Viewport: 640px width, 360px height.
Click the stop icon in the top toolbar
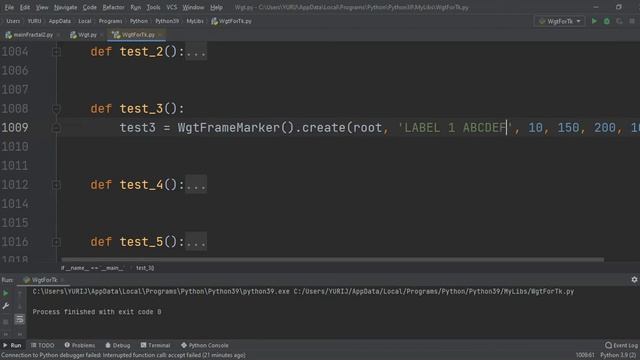(x=631, y=21)
